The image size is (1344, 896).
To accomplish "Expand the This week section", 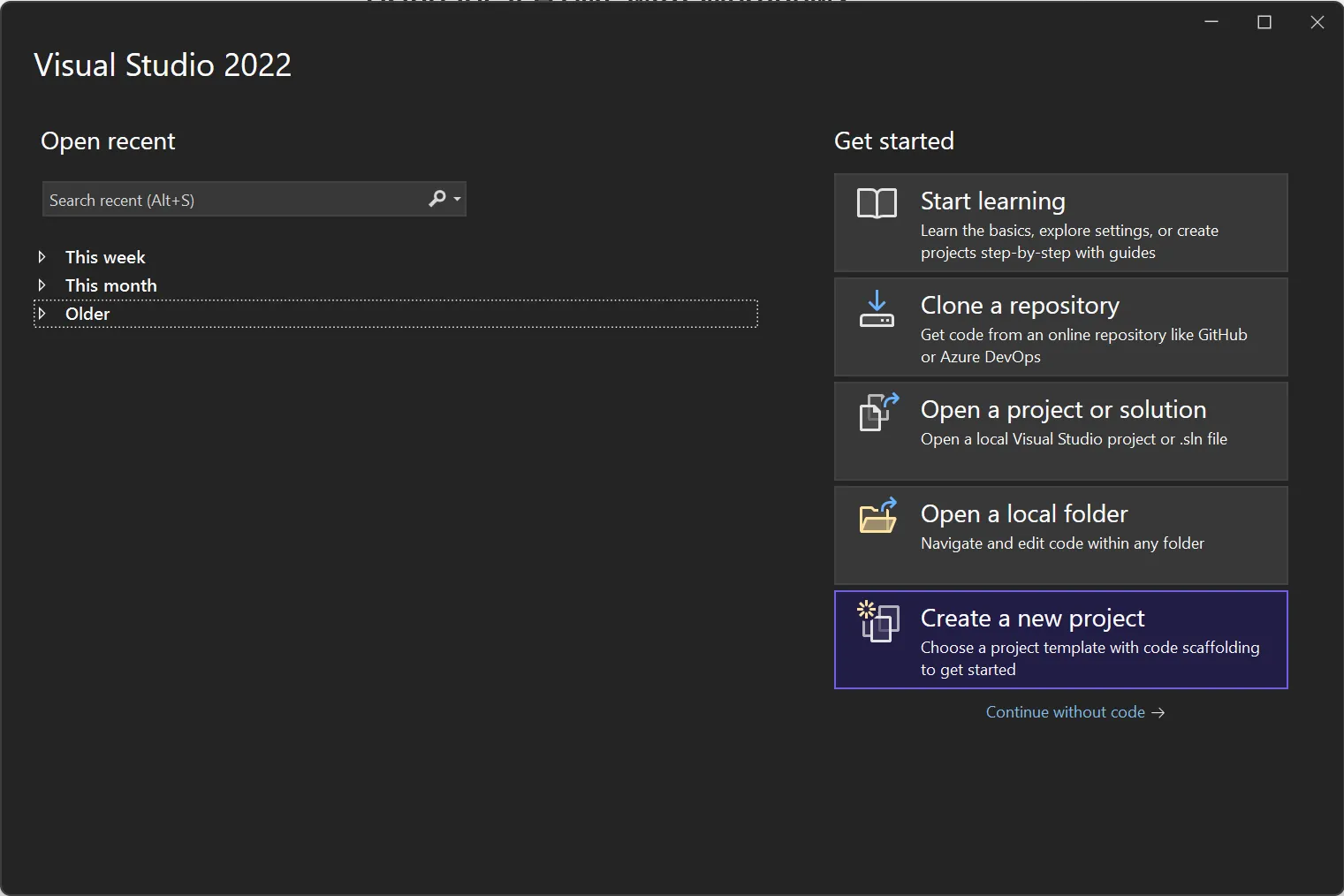I will click(x=42, y=256).
